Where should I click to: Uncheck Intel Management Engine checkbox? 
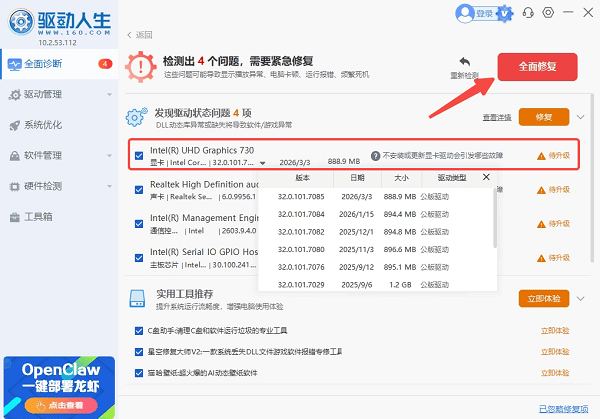click(x=139, y=224)
